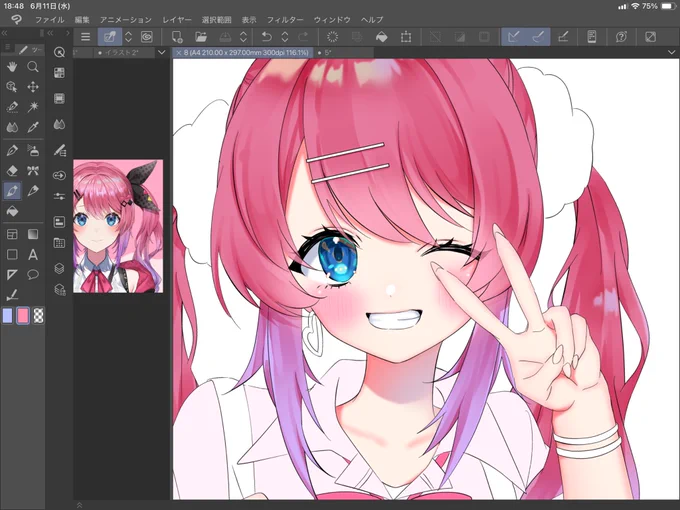Choose the transparent checkered color swatch
The height and width of the screenshot is (510, 680).
[39, 316]
